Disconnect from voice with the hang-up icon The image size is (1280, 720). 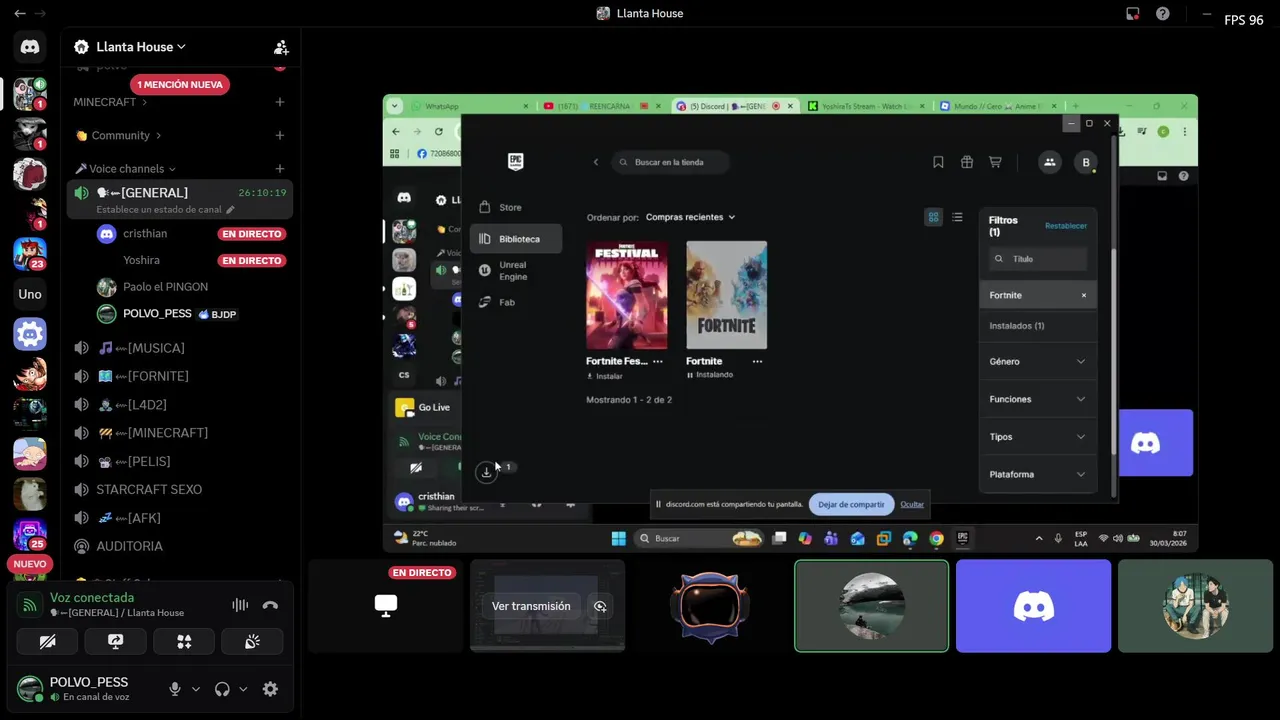pyautogui.click(x=270, y=605)
